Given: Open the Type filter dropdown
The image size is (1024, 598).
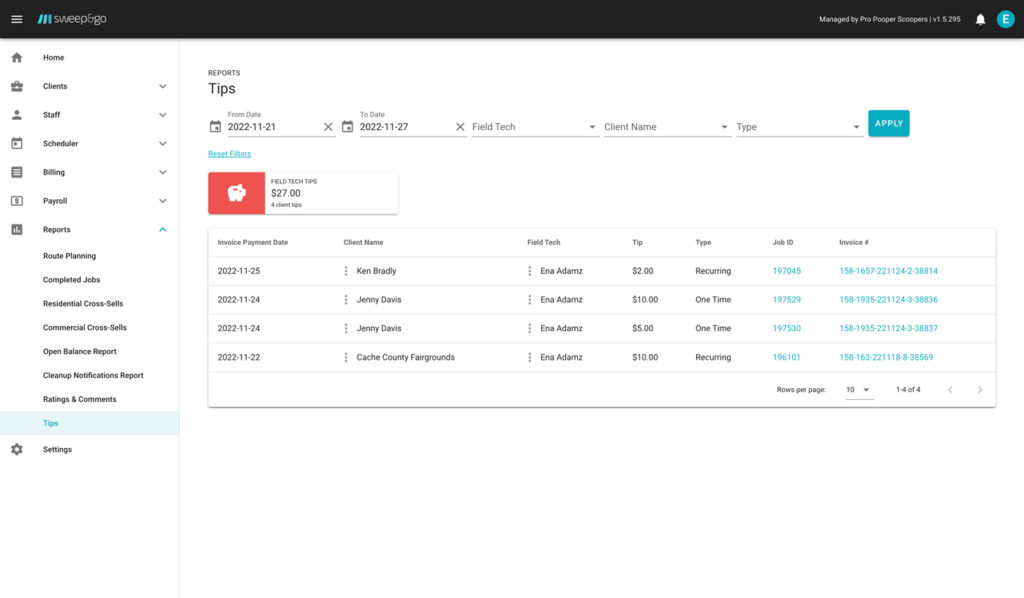Looking at the screenshot, I should [798, 127].
